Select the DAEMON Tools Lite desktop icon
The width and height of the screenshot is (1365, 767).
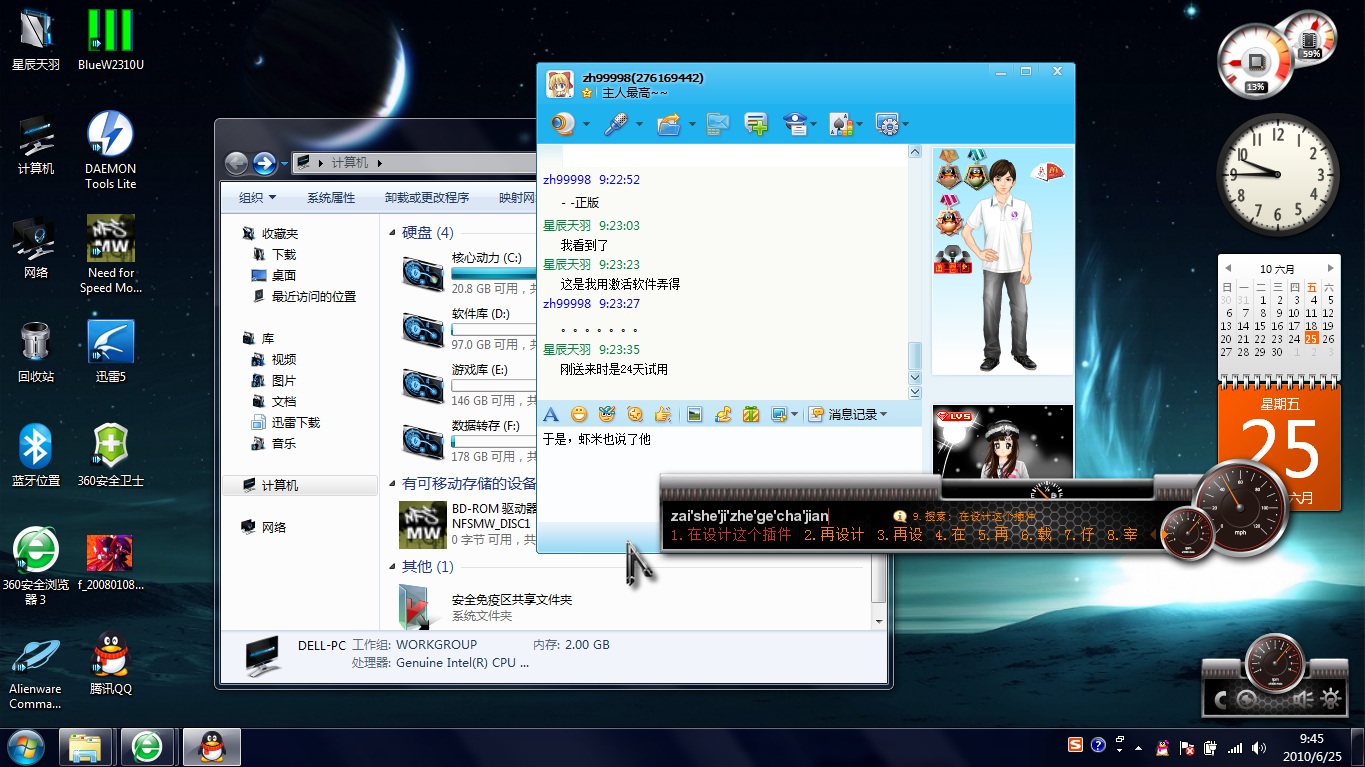click(x=111, y=150)
